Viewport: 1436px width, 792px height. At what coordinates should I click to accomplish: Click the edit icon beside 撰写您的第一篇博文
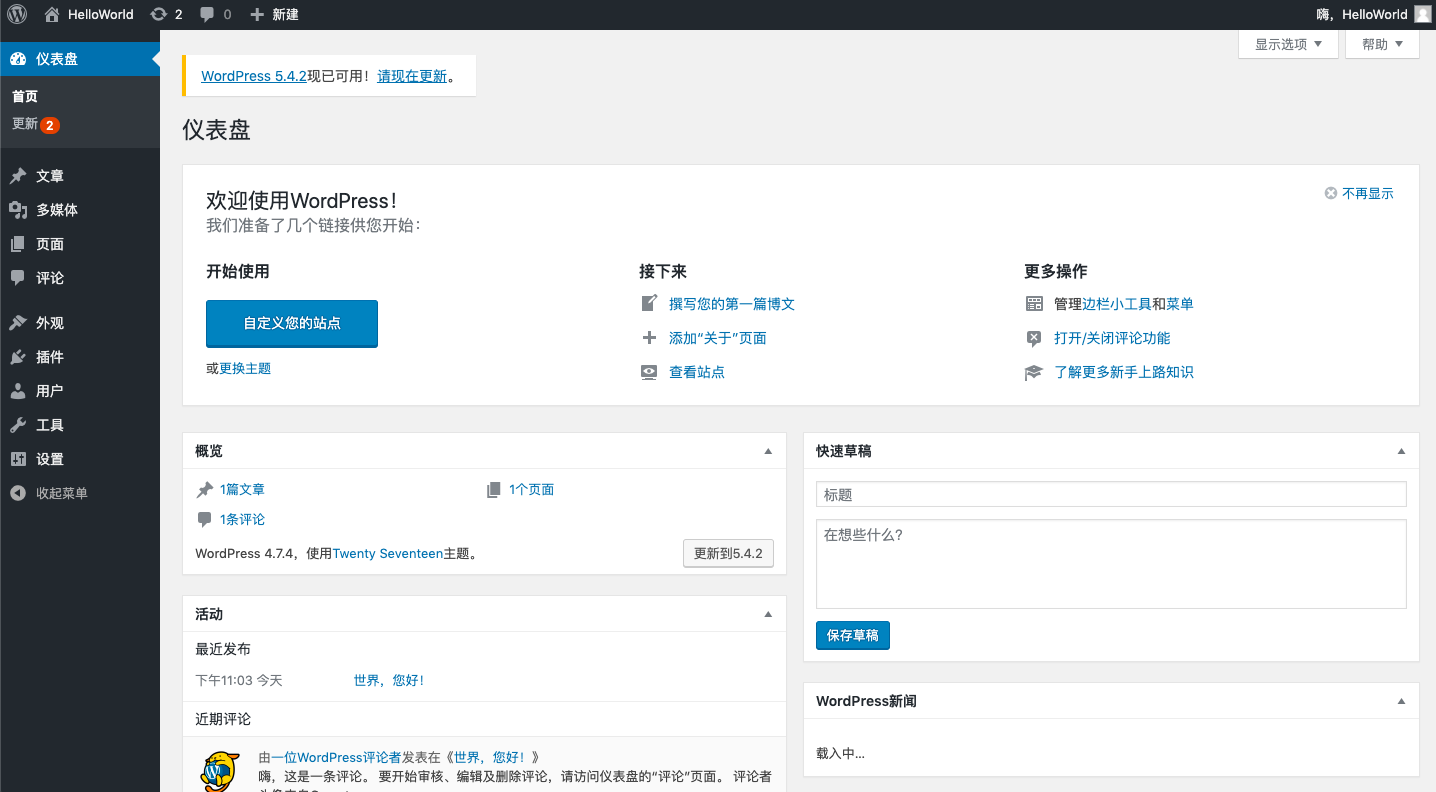coord(649,303)
